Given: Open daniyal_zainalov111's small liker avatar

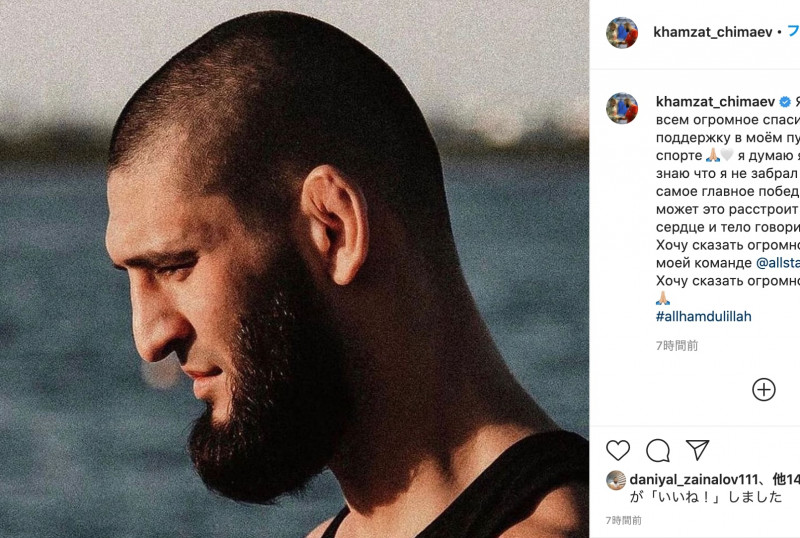Looking at the screenshot, I should [x=615, y=479].
